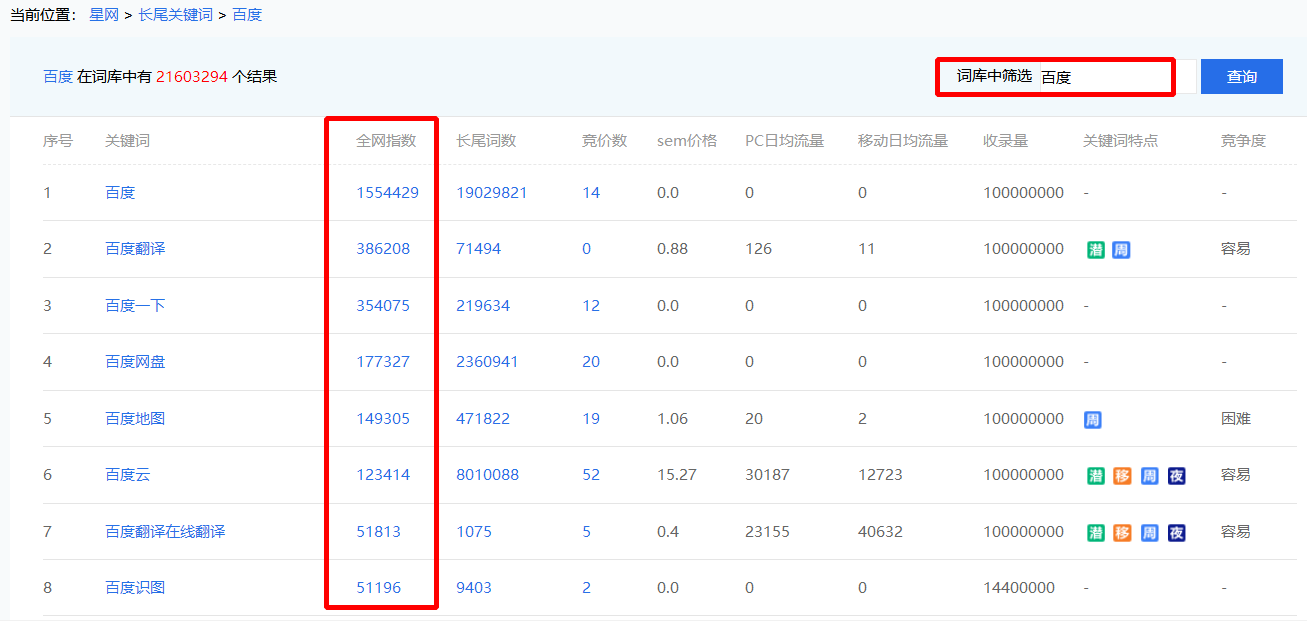Click bid count 12 for 百度一下
Viewport: 1307px width, 621px height.
(x=591, y=306)
